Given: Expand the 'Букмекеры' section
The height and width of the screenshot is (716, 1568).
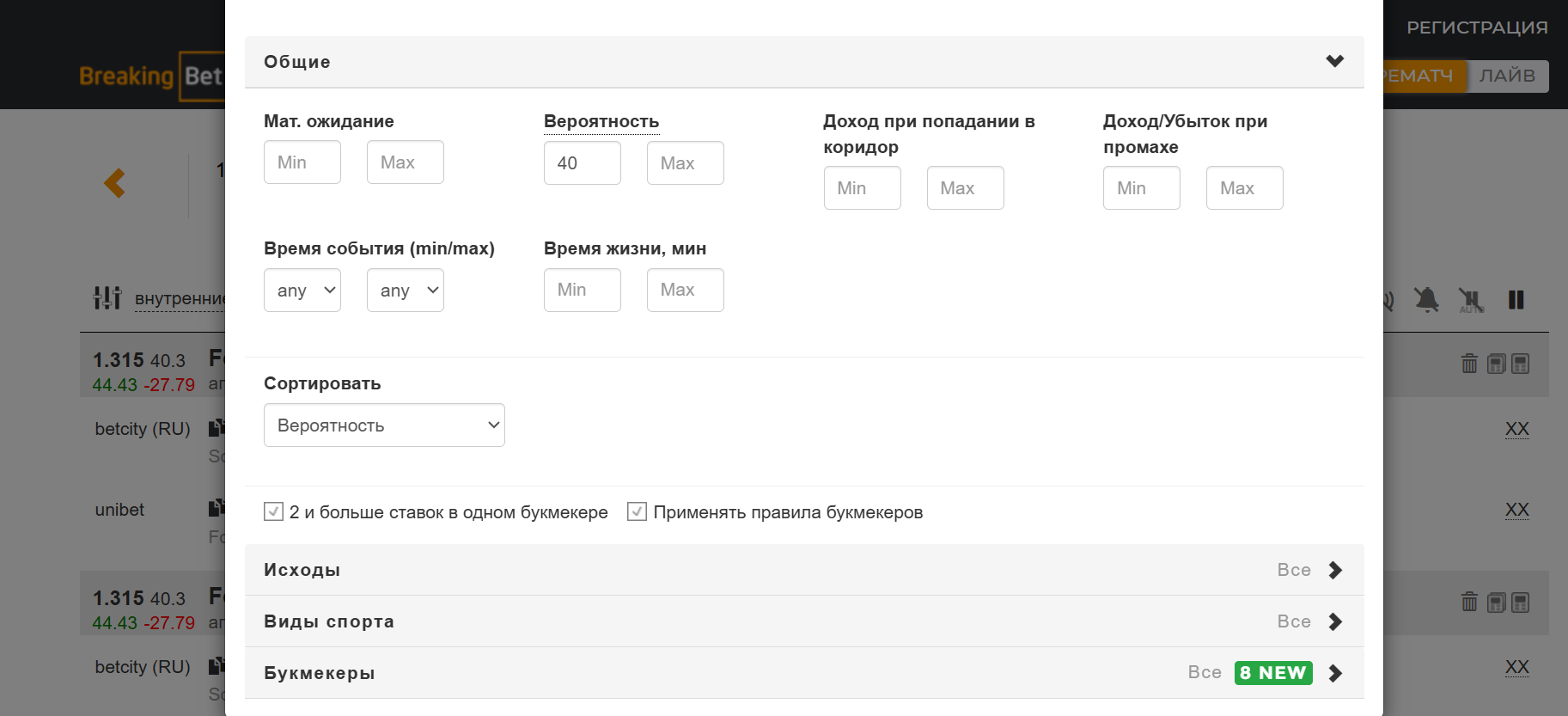Looking at the screenshot, I should coord(1334,673).
